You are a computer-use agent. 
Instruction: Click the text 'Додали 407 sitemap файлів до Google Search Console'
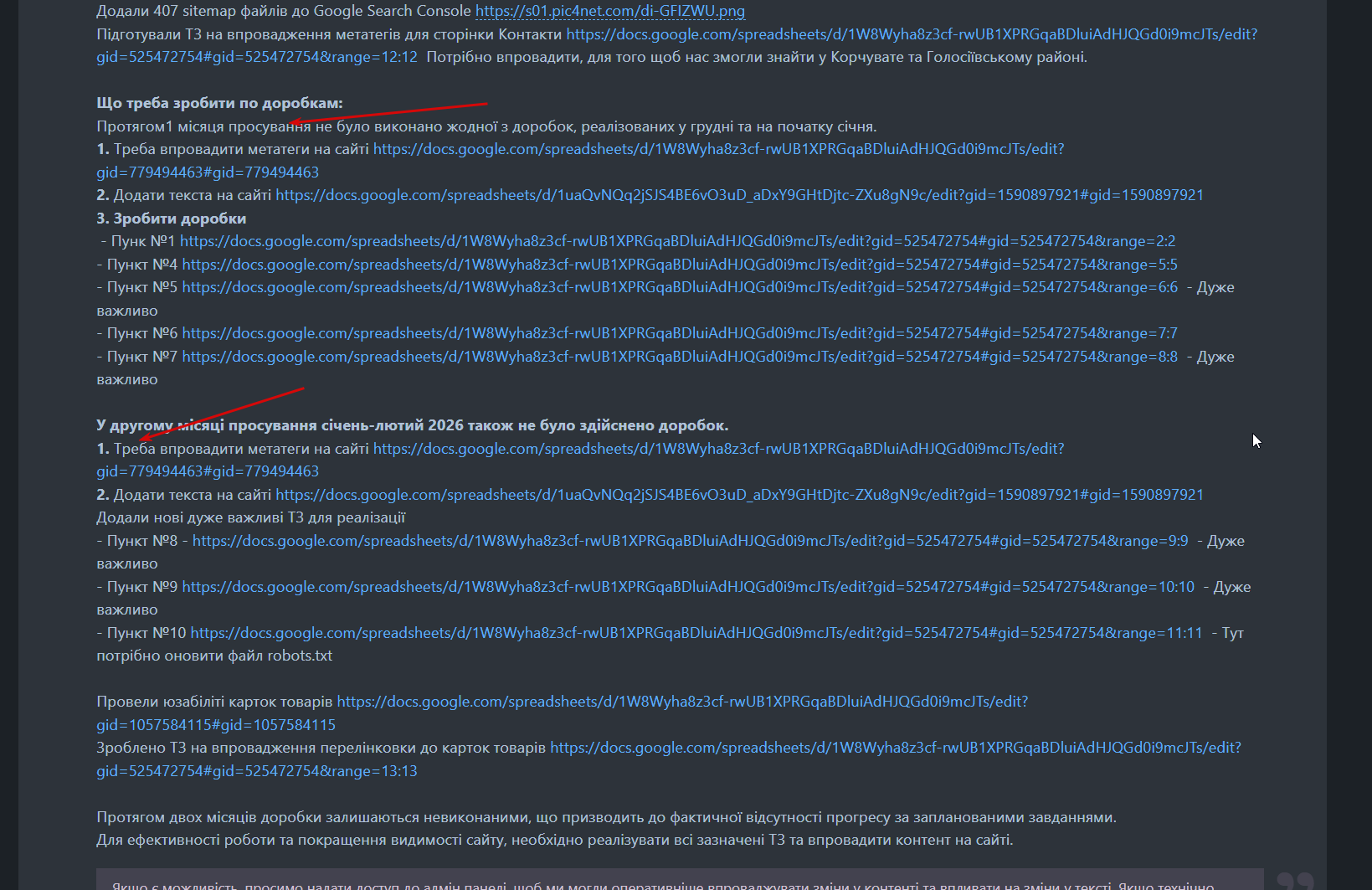click(284, 12)
